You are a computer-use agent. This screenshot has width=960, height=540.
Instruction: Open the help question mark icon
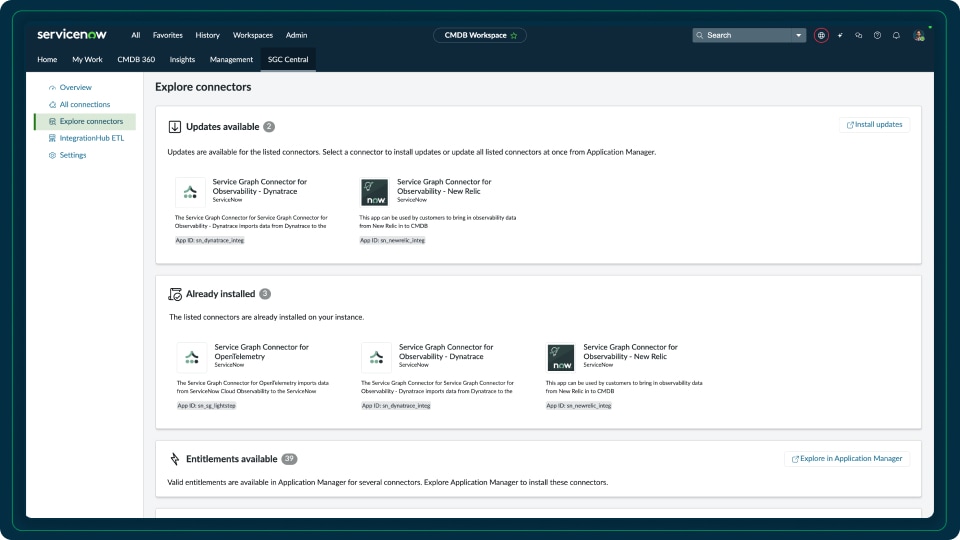pyautogui.click(x=877, y=36)
